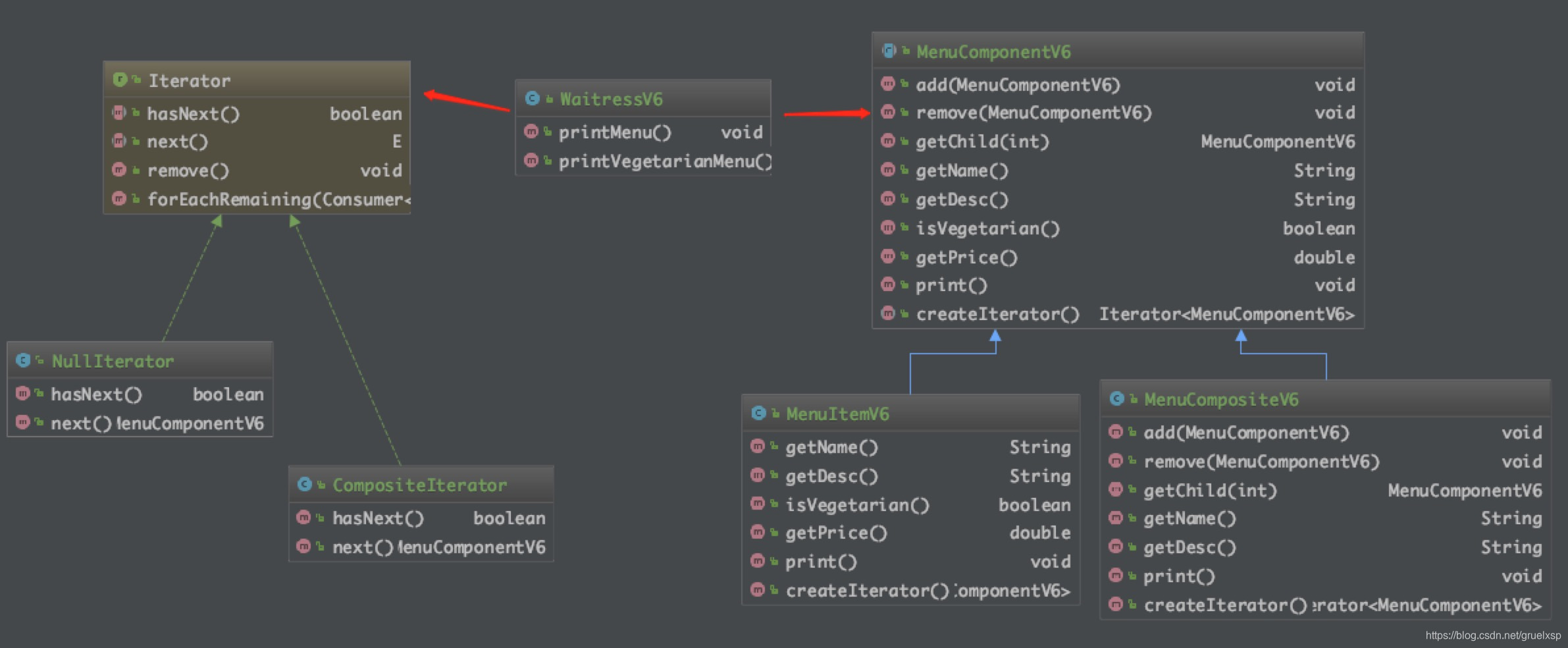Screen dimensions: 1568x648
Task: Click method icon beside Iterator forEachRemaining
Action: click(x=119, y=198)
